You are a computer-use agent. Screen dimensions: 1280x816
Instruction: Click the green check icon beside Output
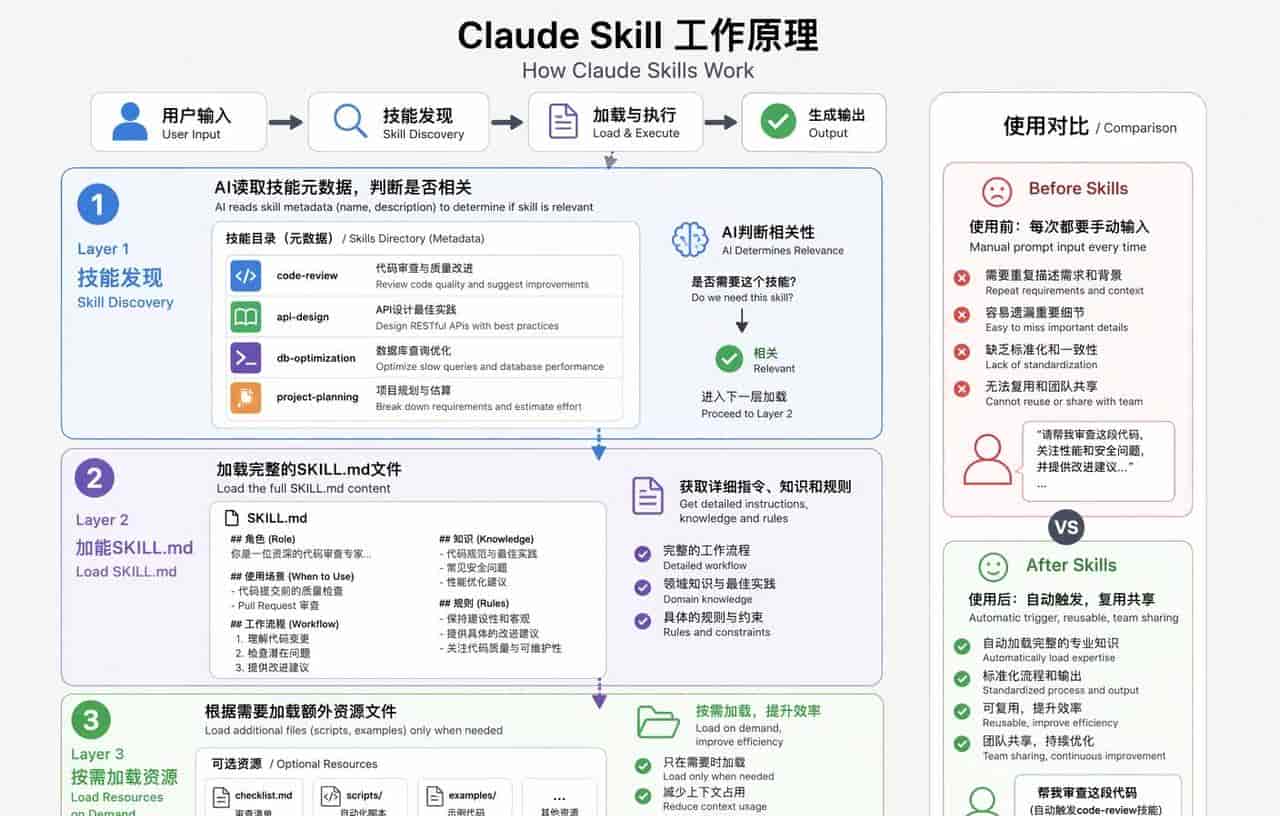(778, 121)
